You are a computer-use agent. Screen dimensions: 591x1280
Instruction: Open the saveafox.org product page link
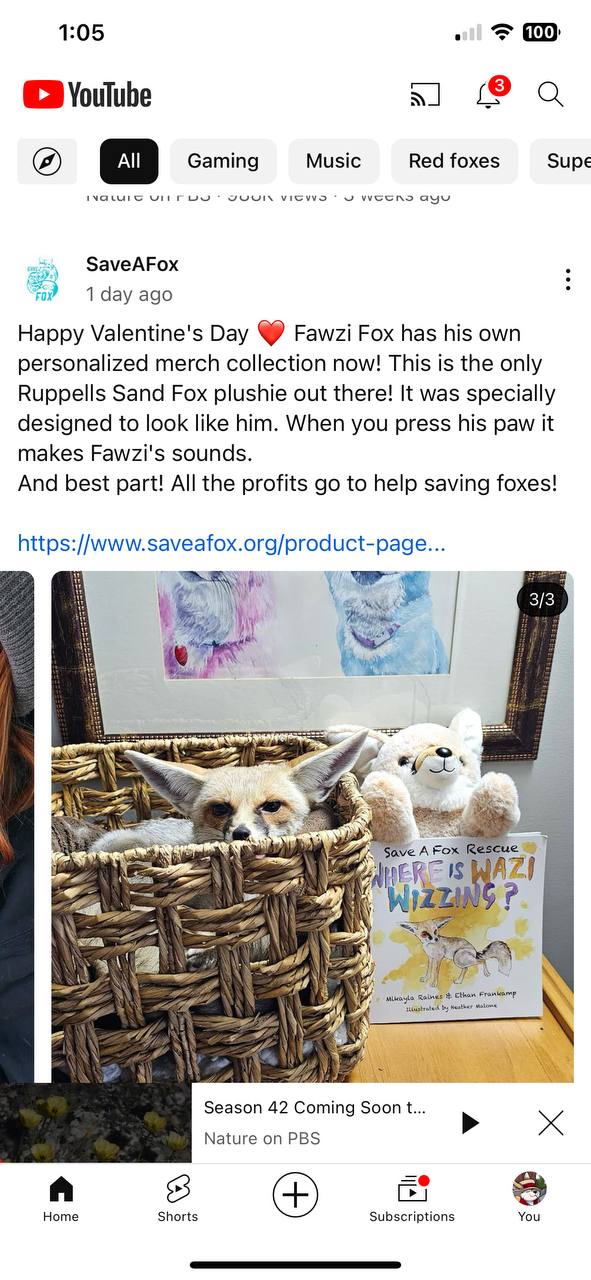pyautogui.click(x=232, y=544)
